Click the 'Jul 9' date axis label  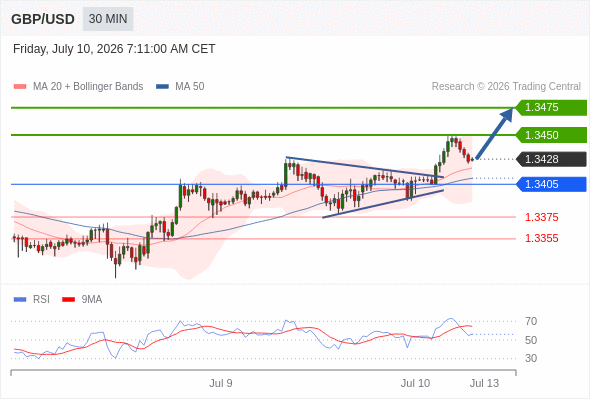tap(220, 383)
